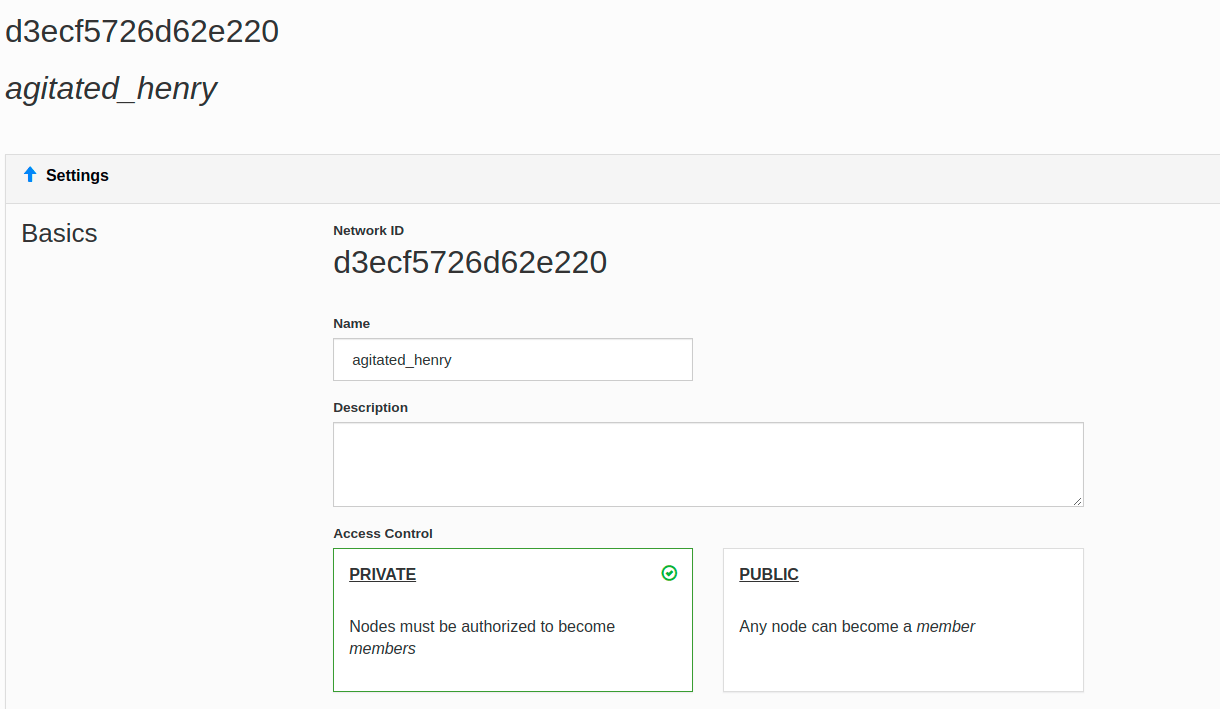Click the small Network ID label
Image resolution: width=1220 pixels, height=709 pixels.
click(x=368, y=231)
